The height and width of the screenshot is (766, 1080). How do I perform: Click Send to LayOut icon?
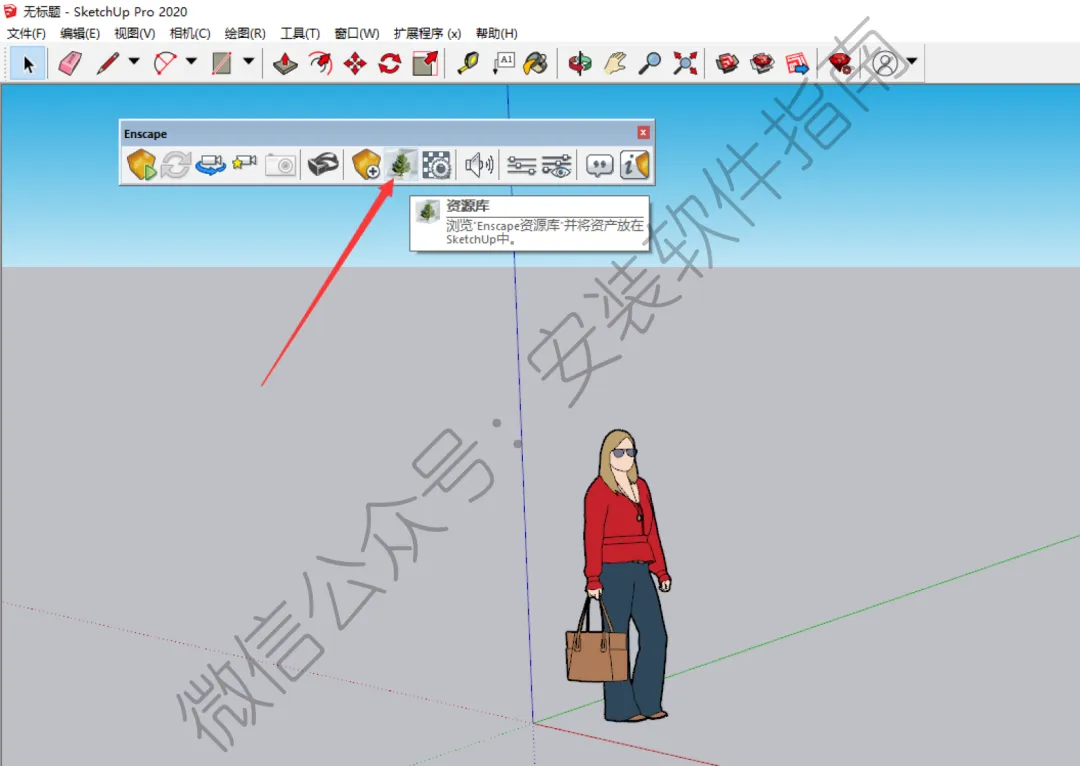[x=798, y=63]
